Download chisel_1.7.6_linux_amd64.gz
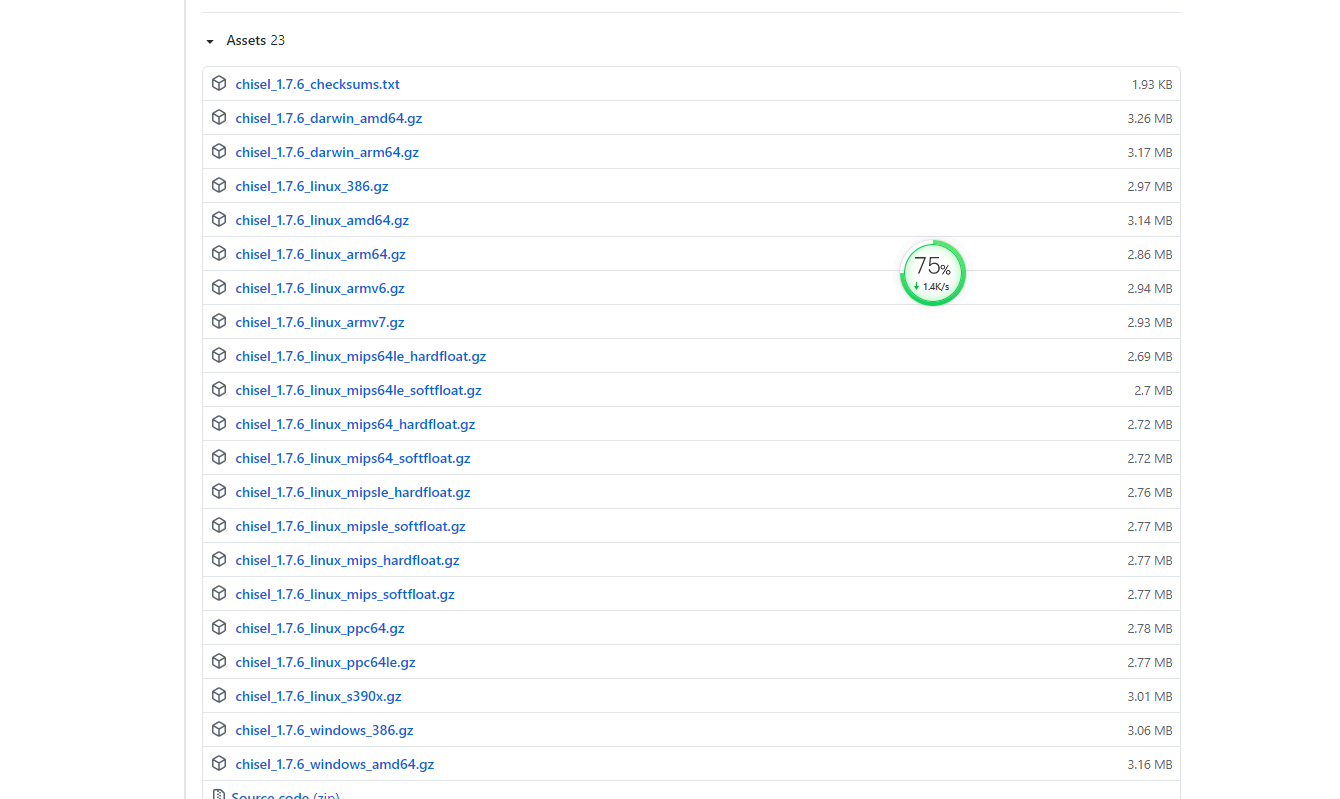1340x799 pixels. pyautogui.click(x=322, y=221)
